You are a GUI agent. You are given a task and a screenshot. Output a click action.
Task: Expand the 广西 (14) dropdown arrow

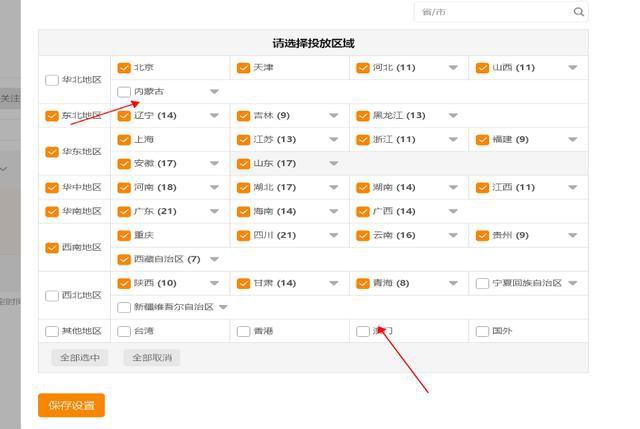click(x=453, y=212)
